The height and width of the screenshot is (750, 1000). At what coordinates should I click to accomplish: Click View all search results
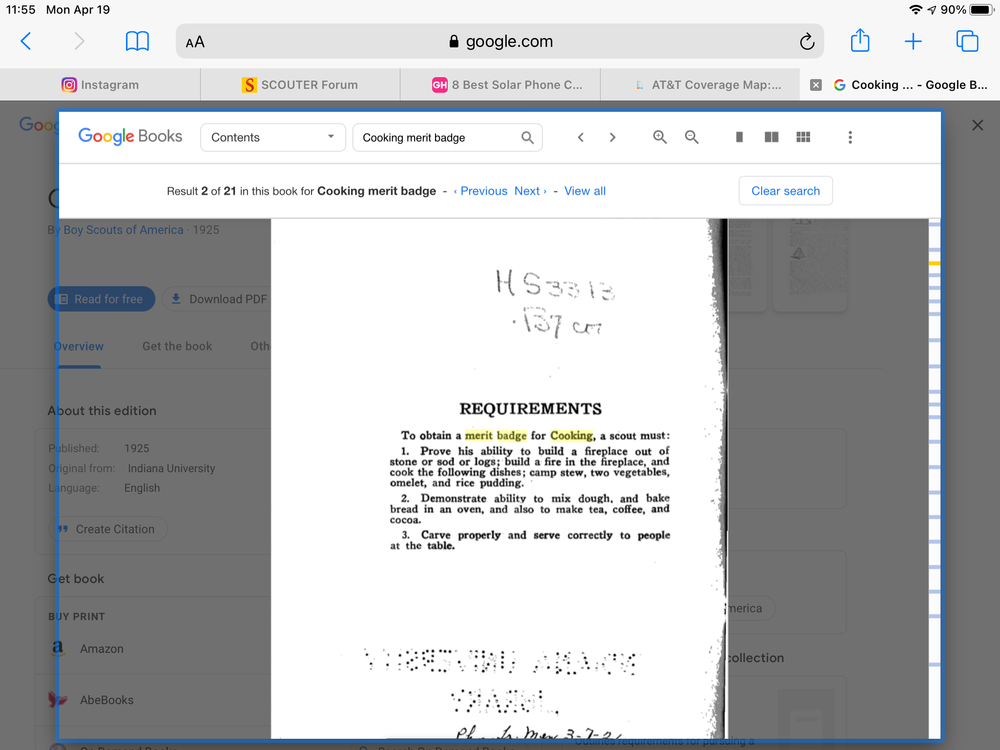[585, 191]
